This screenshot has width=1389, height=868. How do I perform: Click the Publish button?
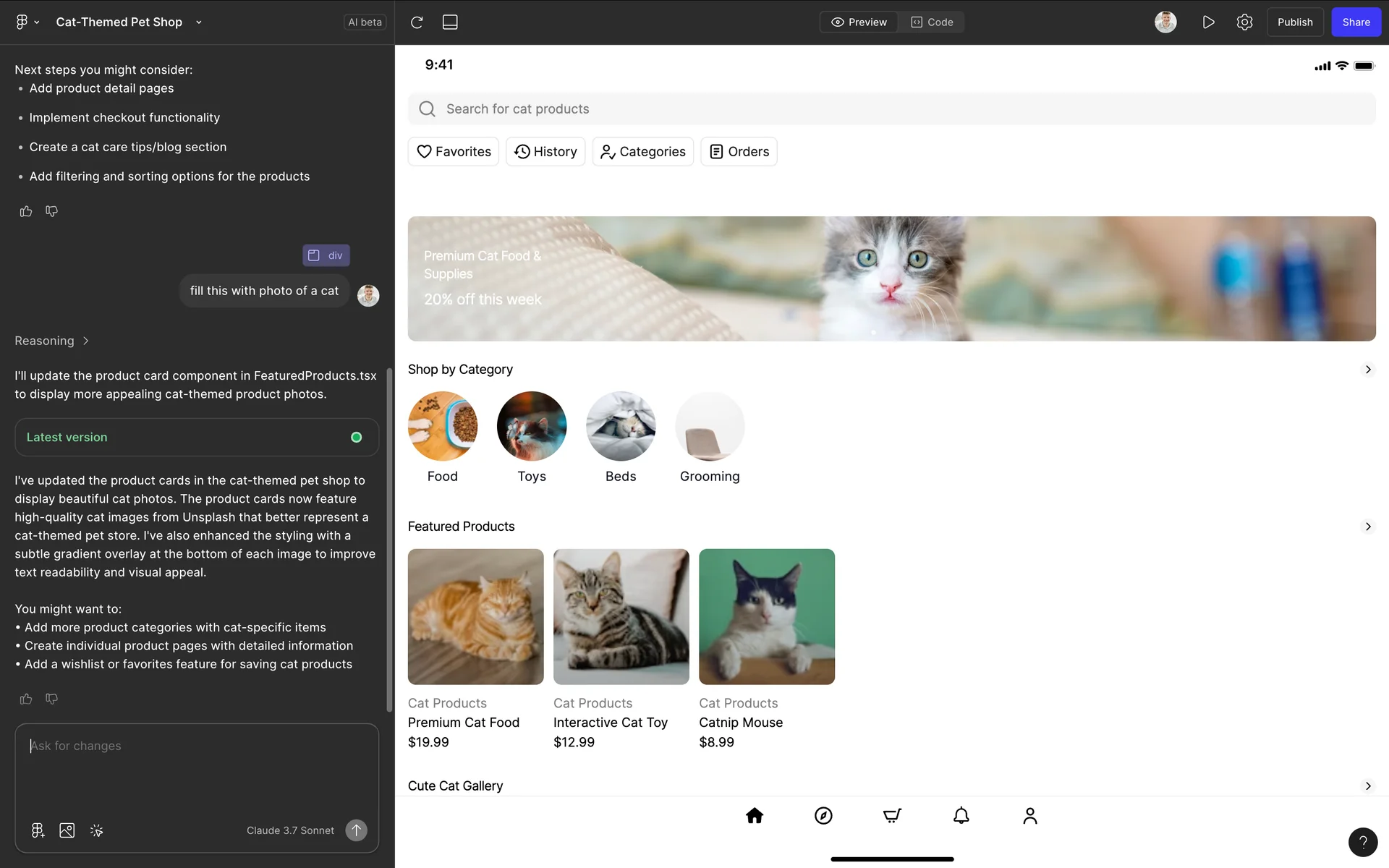1294,22
